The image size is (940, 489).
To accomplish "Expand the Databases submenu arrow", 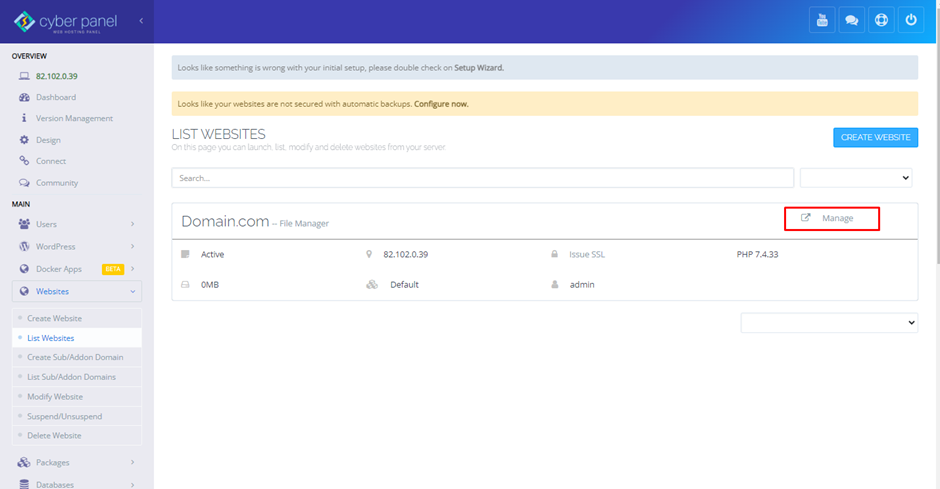I will point(132,484).
